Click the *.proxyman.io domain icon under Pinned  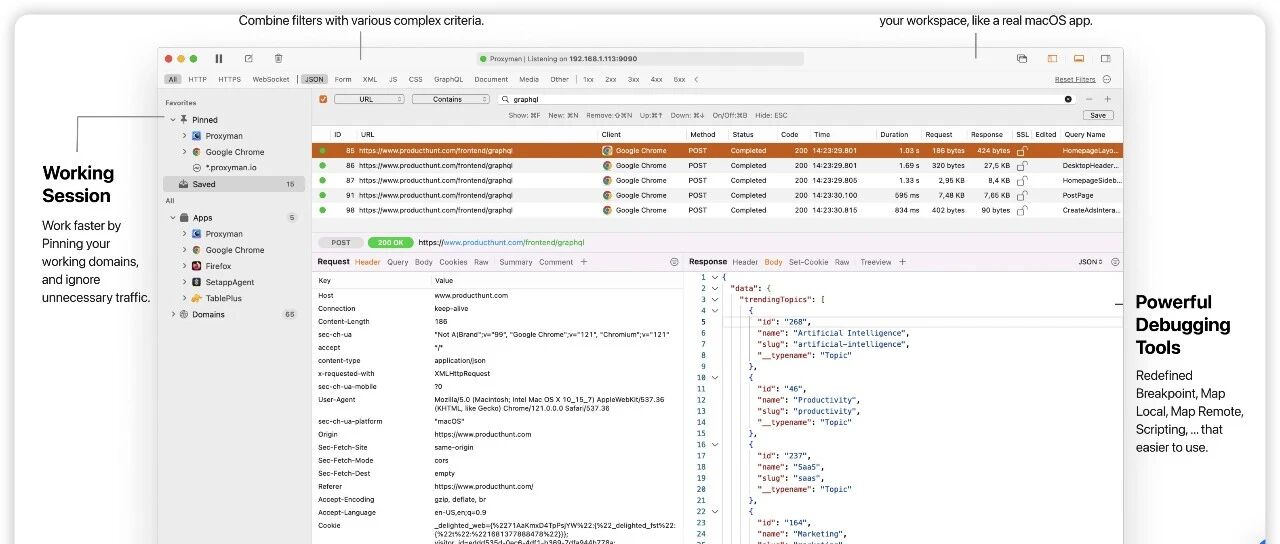(197, 168)
